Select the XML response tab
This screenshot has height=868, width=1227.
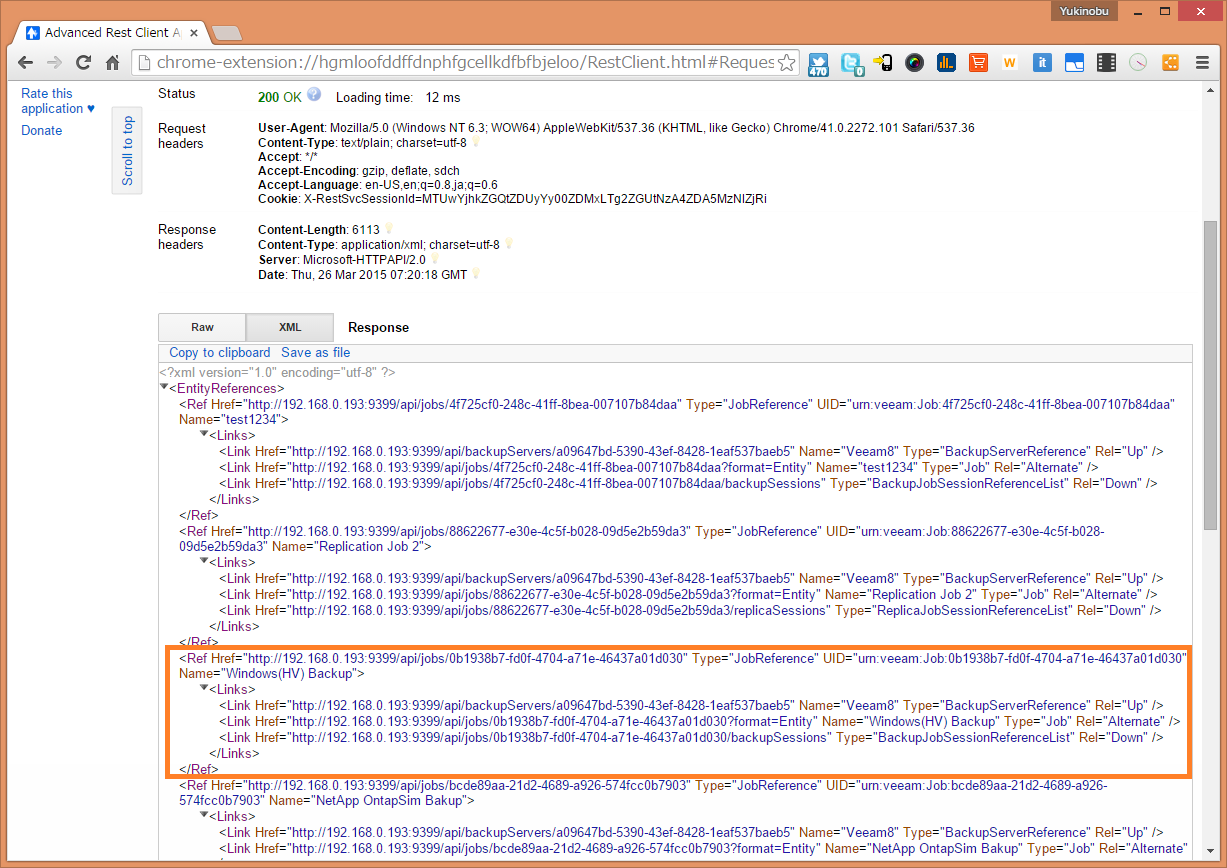point(290,327)
